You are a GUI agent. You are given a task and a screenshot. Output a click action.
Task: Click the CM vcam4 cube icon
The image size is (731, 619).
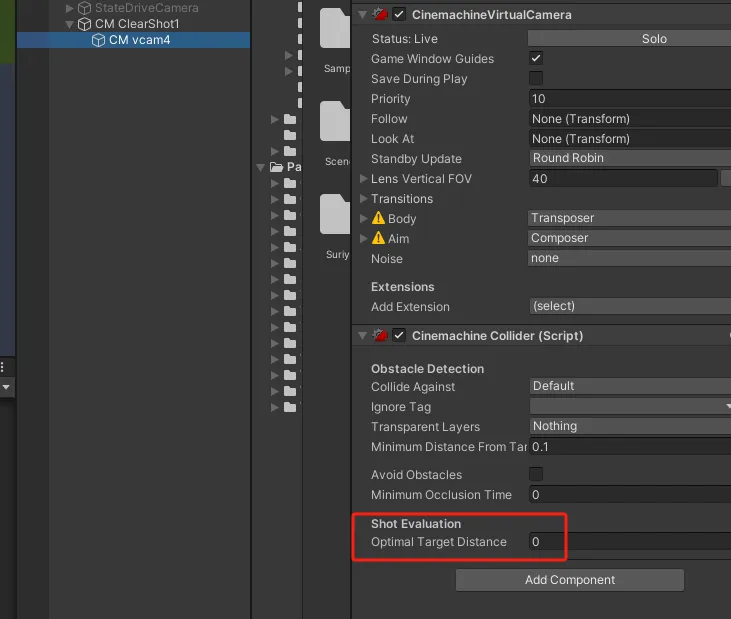98,40
